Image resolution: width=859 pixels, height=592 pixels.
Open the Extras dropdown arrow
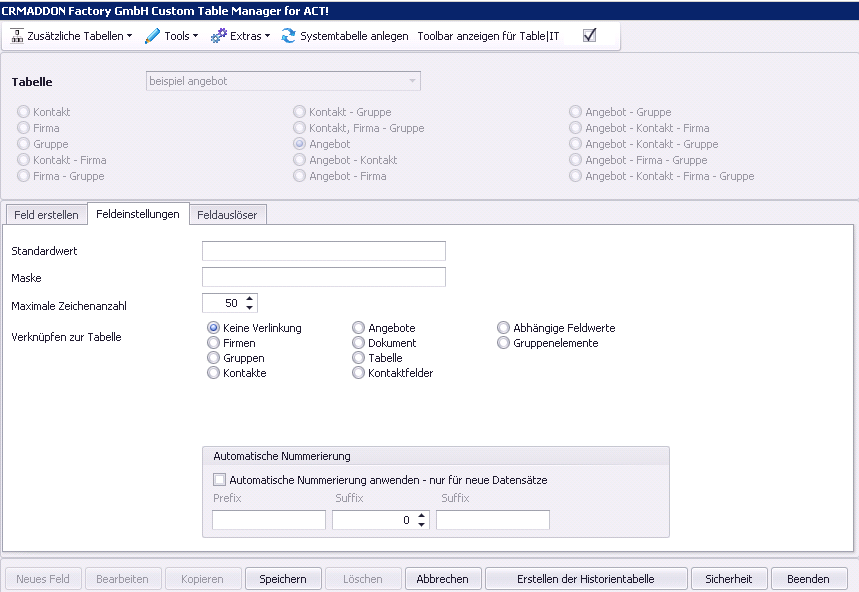pos(267,36)
